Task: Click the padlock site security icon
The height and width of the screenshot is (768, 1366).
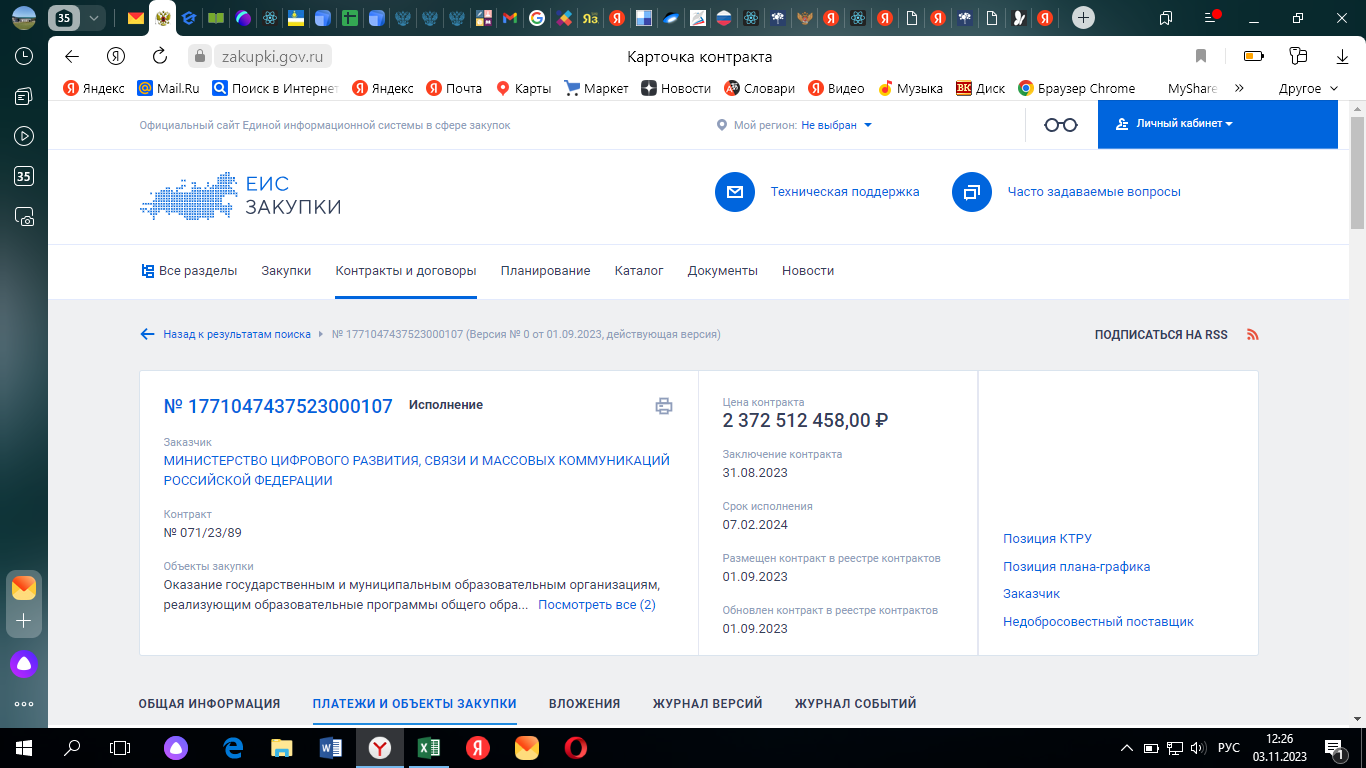Action: coord(200,56)
